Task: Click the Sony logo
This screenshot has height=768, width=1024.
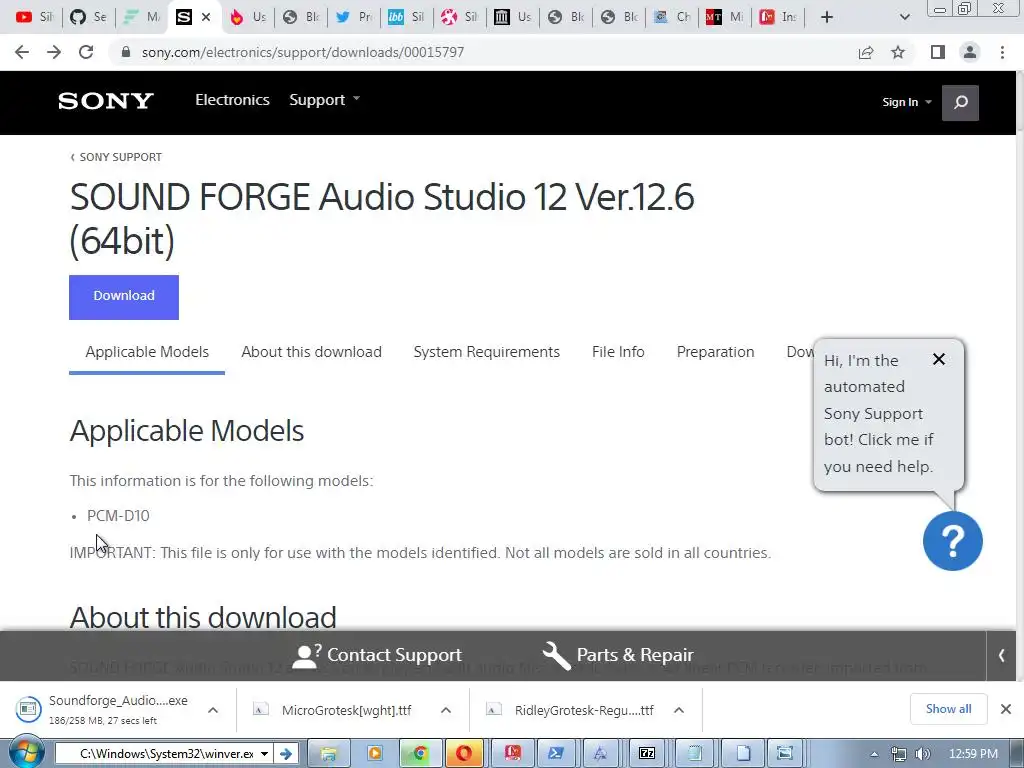Action: point(106,101)
